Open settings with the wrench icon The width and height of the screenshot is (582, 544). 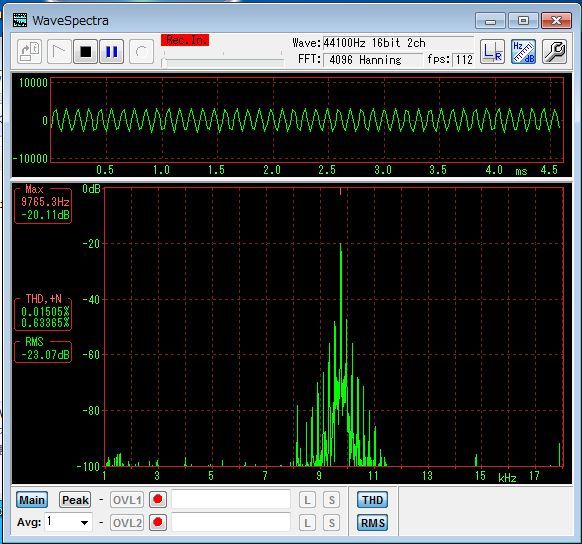click(554, 52)
